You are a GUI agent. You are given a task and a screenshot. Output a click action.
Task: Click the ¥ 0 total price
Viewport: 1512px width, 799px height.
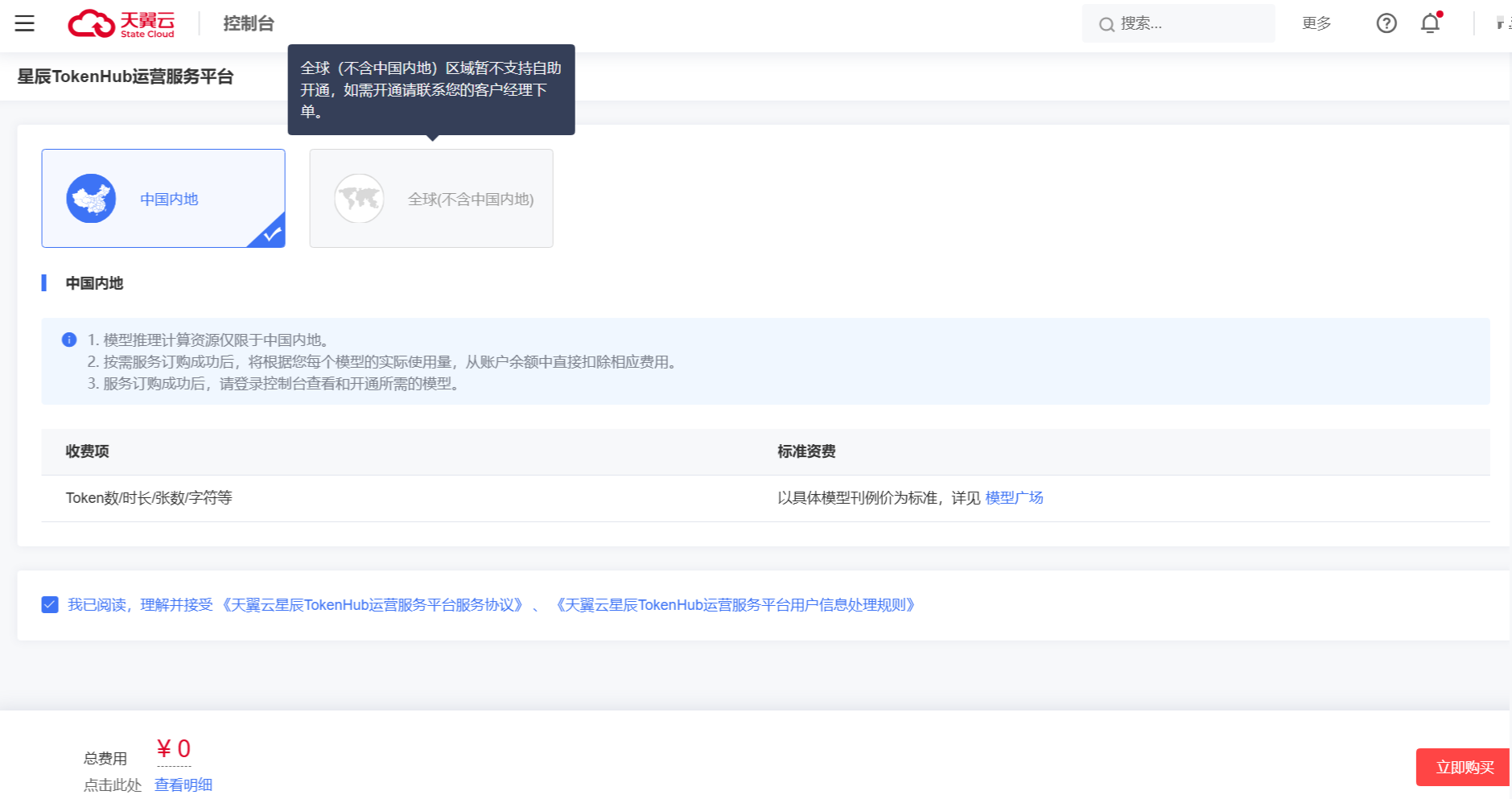pos(174,749)
